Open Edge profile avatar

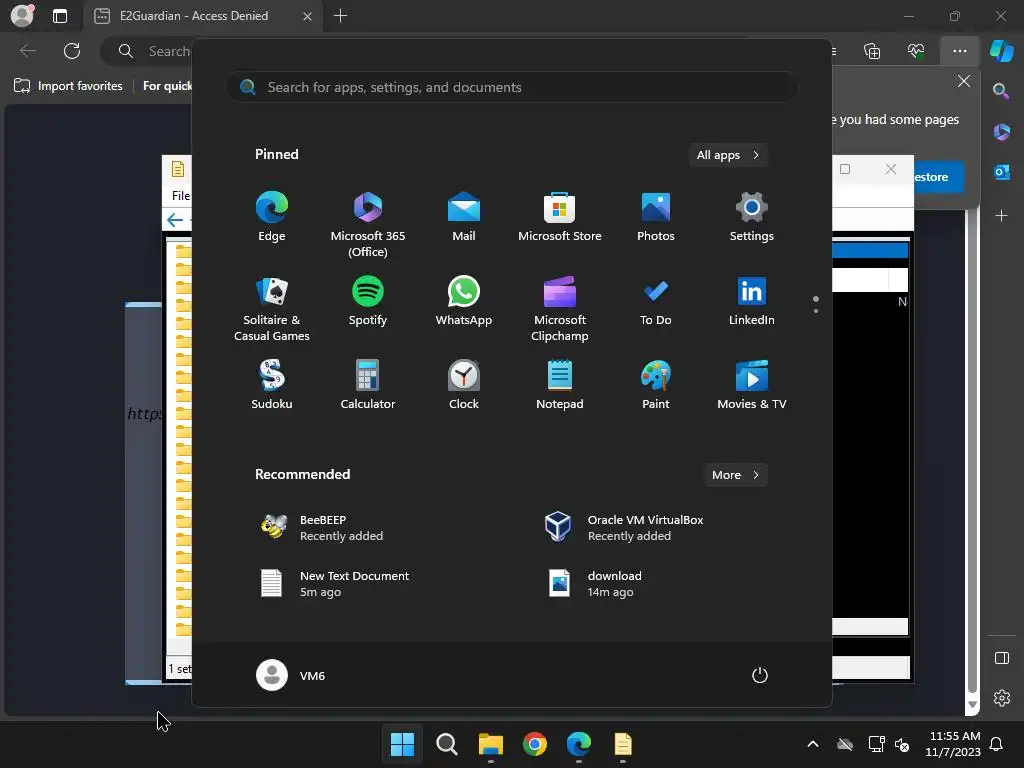click(22, 15)
